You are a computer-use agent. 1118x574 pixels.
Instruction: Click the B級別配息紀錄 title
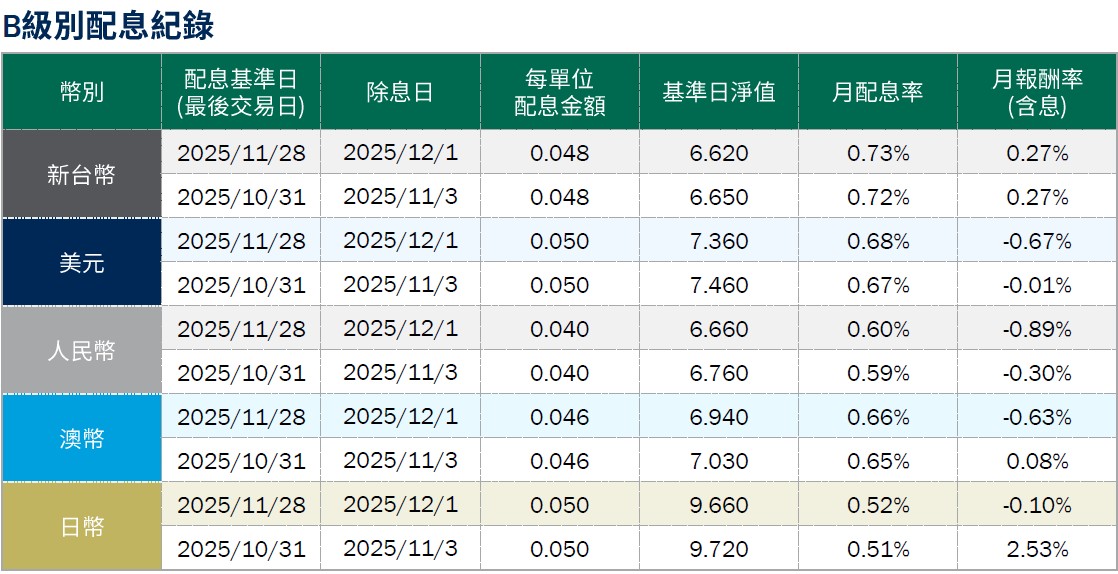coord(108,26)
